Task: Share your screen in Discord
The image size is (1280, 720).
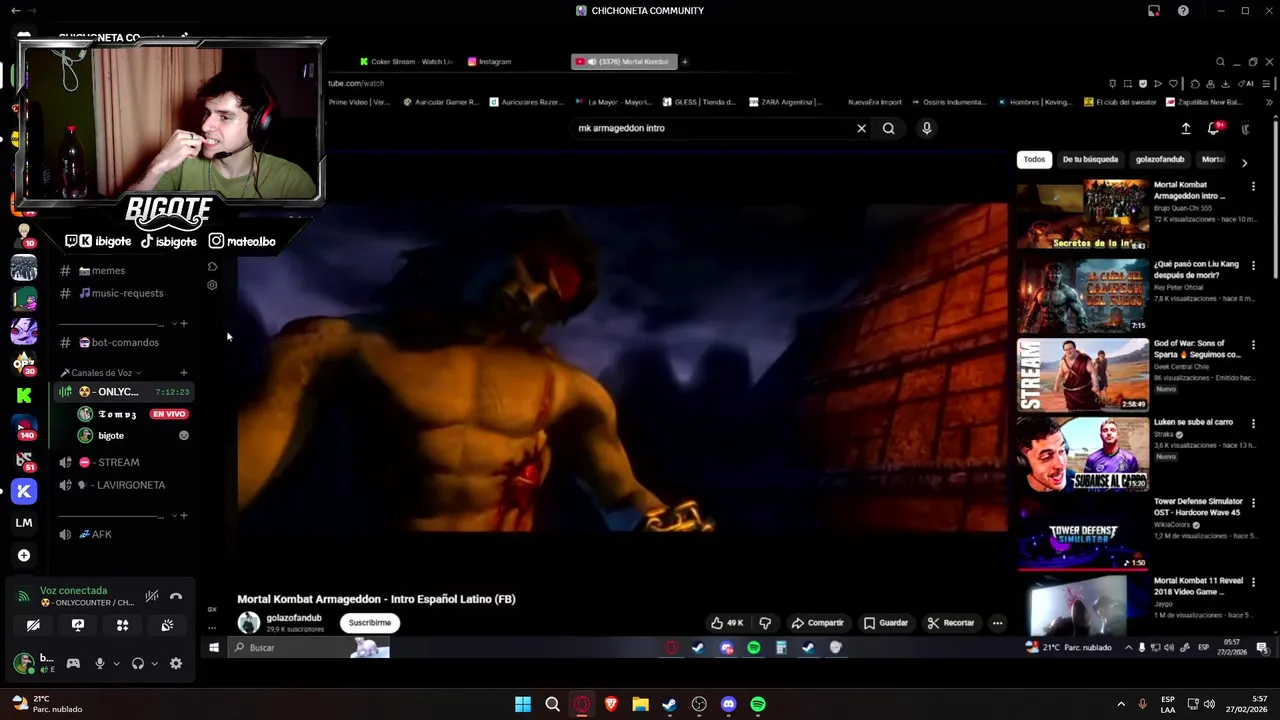Action: 78,625
